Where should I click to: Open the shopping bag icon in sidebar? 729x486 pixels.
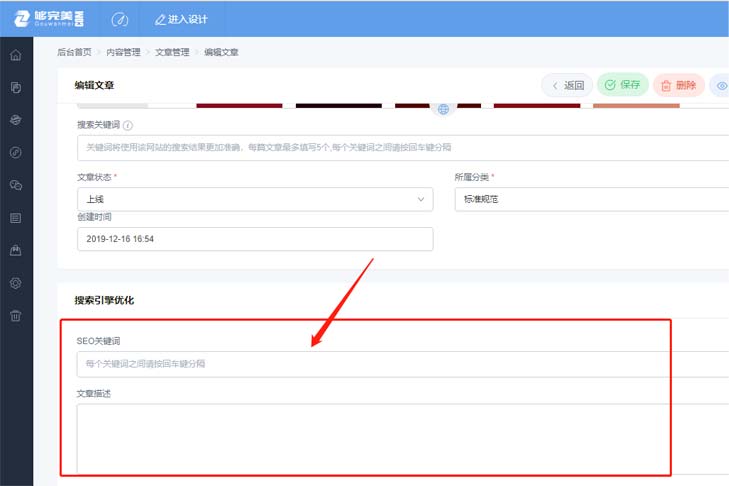15,250
